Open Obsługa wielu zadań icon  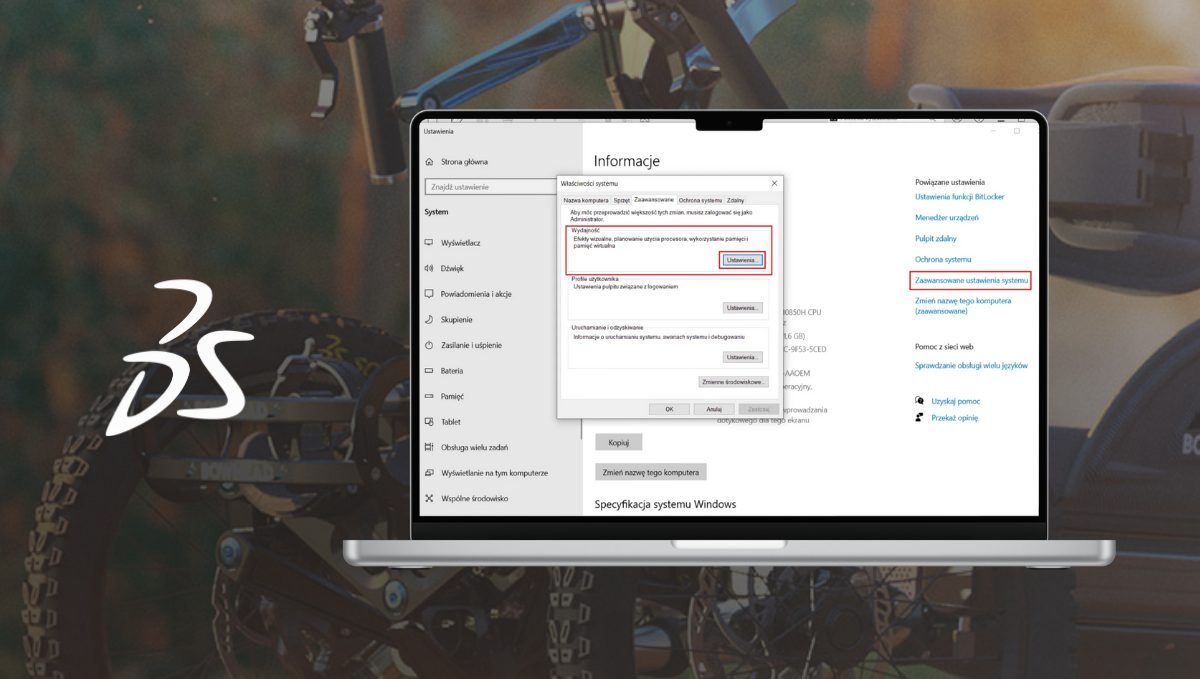pyautogui.click(x=429, y=447)
